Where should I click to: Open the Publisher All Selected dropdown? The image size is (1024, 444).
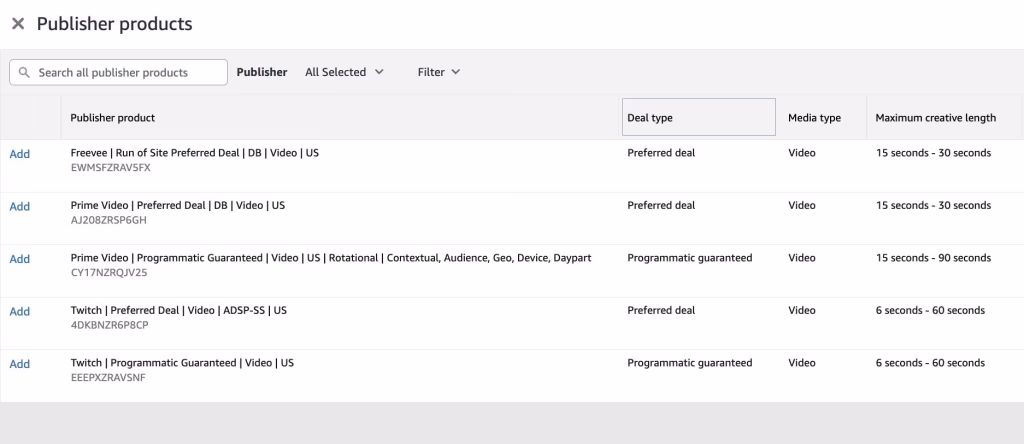coord(344,72)
